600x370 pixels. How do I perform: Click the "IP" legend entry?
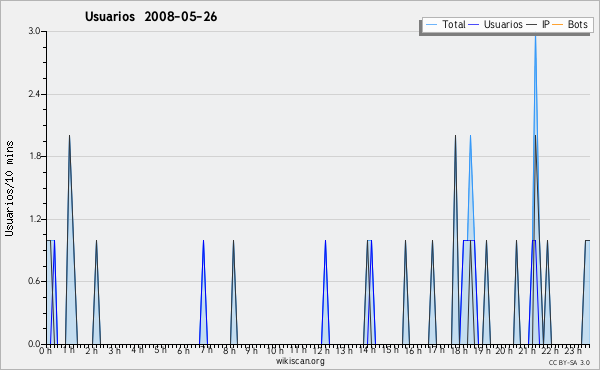pos(546,24)
